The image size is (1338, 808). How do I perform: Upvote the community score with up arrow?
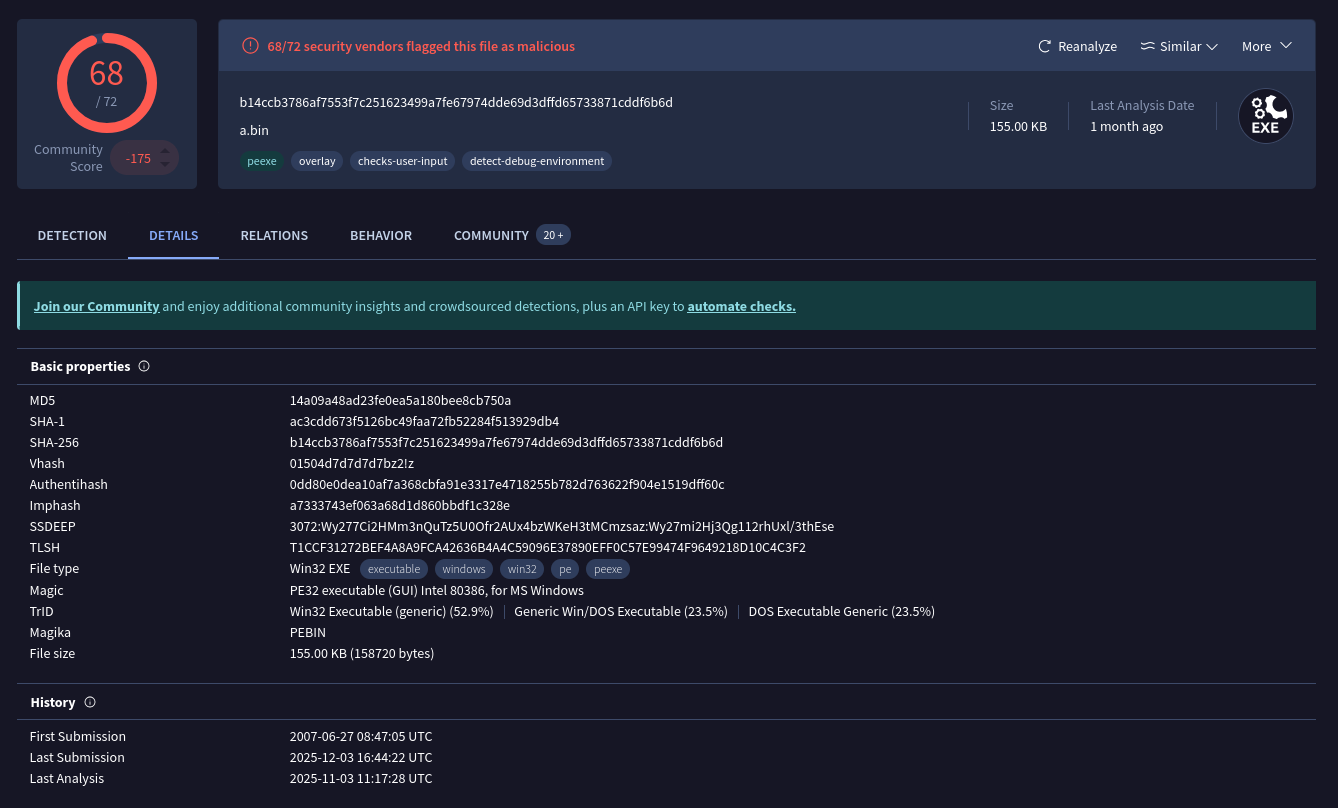tap(166, 151)
